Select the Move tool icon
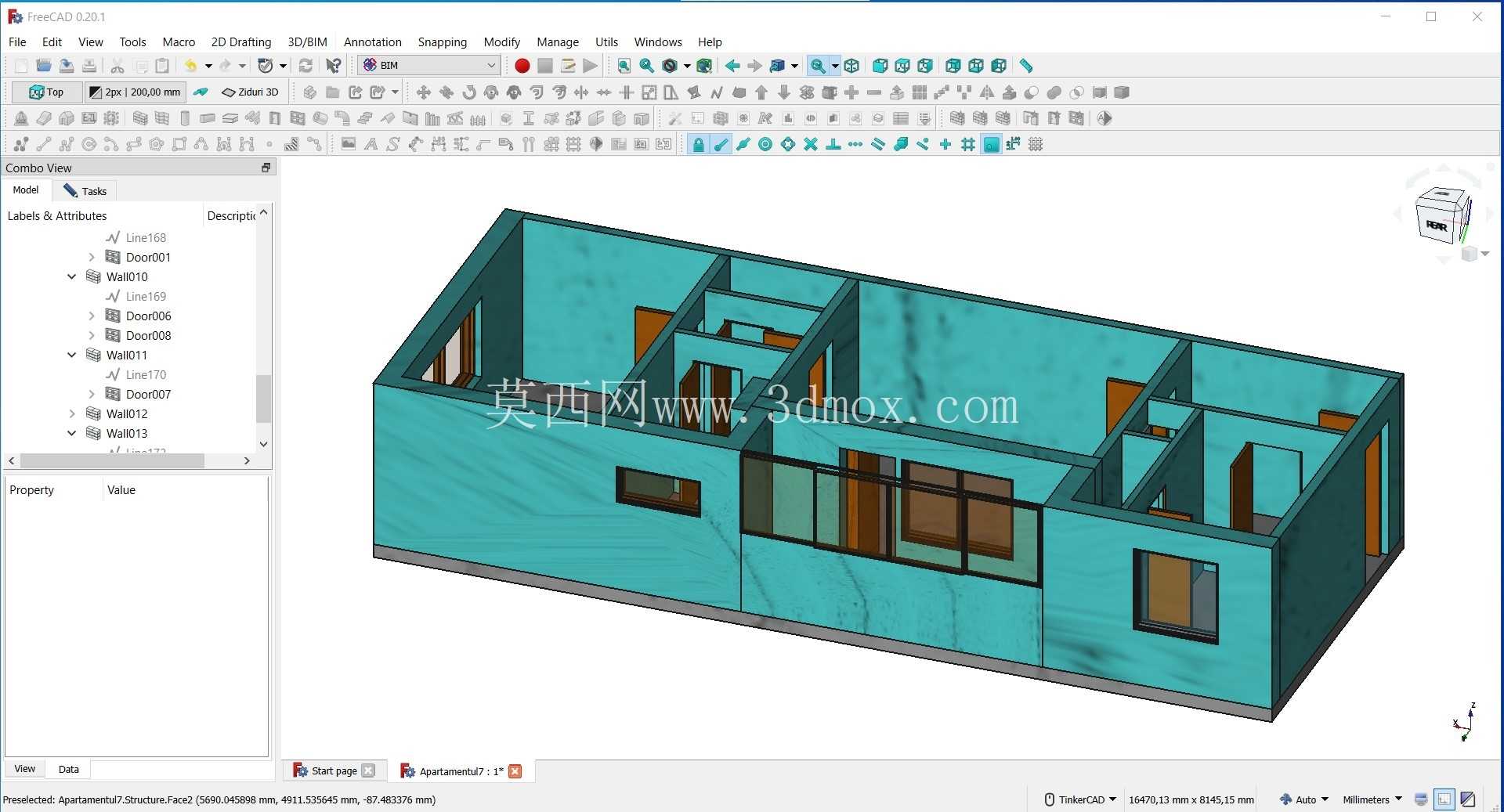Image resolution: width=1504 pixels, height=812 pixels. (x=423, y=92)
